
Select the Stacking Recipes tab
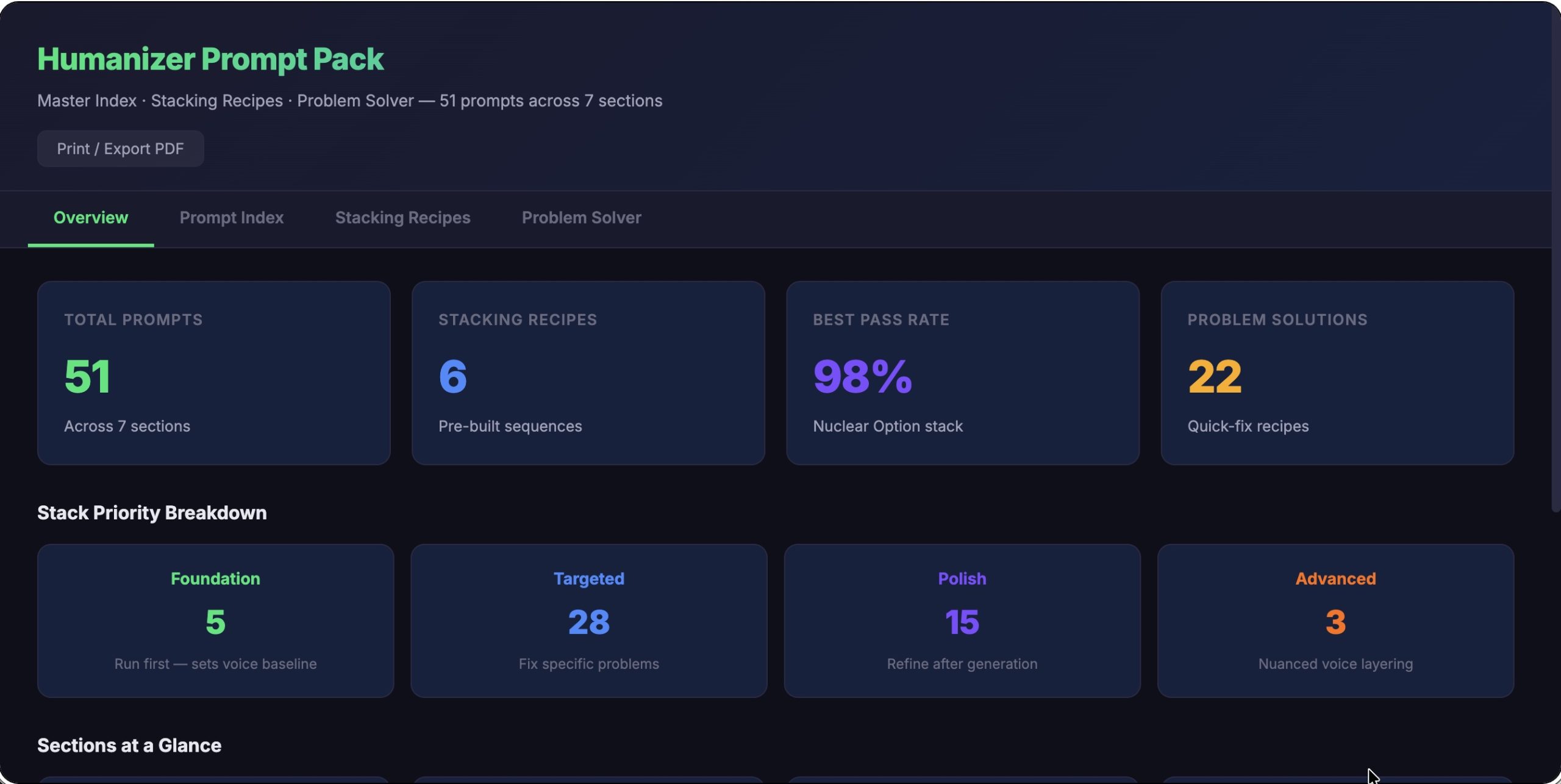coord(402,218)
